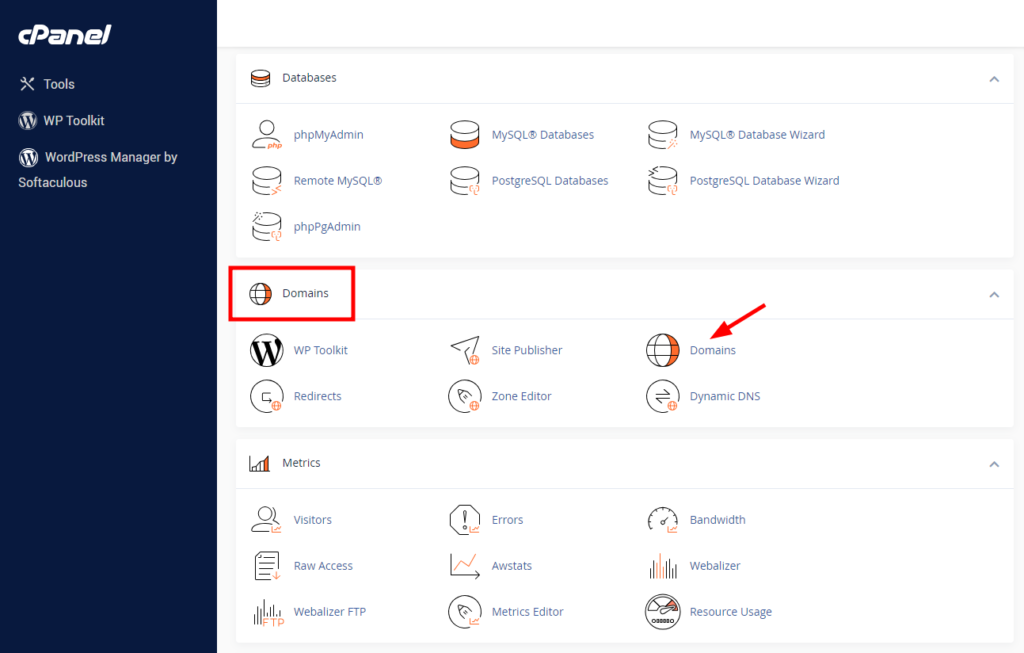Open PostgreSQL Databases link
The width and height of the screenshot is (1024, 653).
[x=550, y=181]
